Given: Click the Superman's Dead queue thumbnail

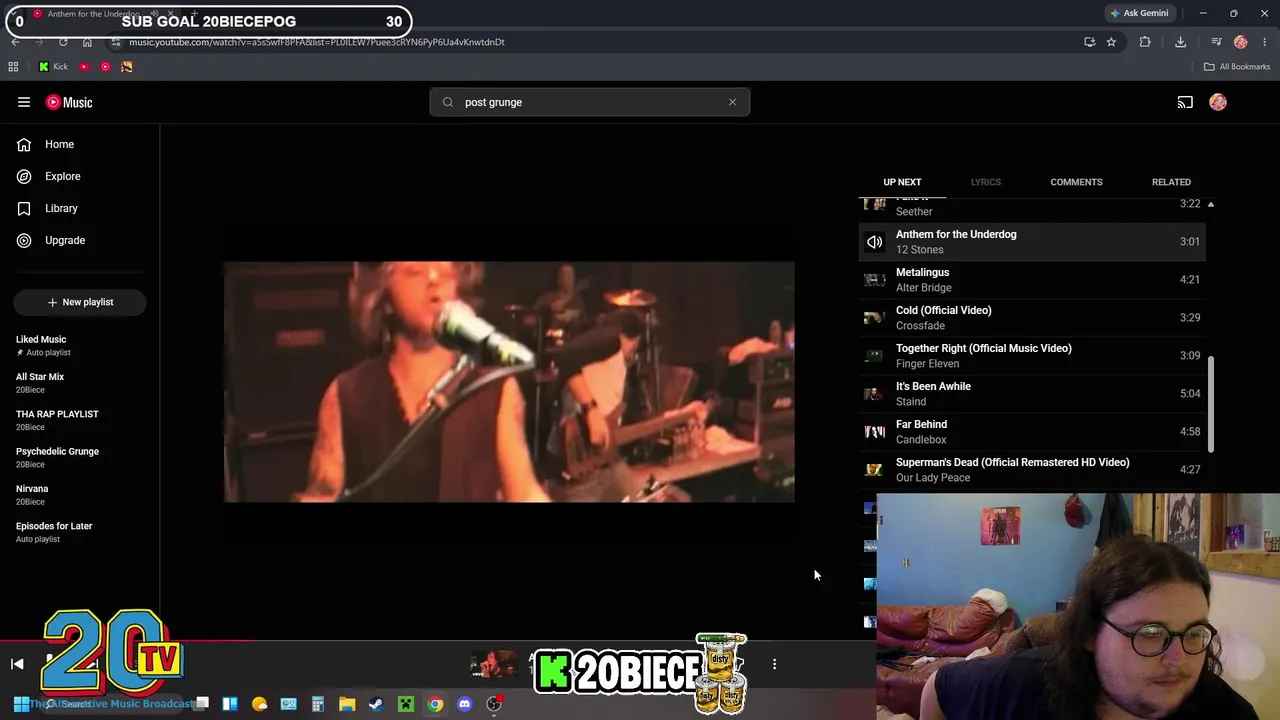Looking at the screenshot, I should [x=874, y=470].
